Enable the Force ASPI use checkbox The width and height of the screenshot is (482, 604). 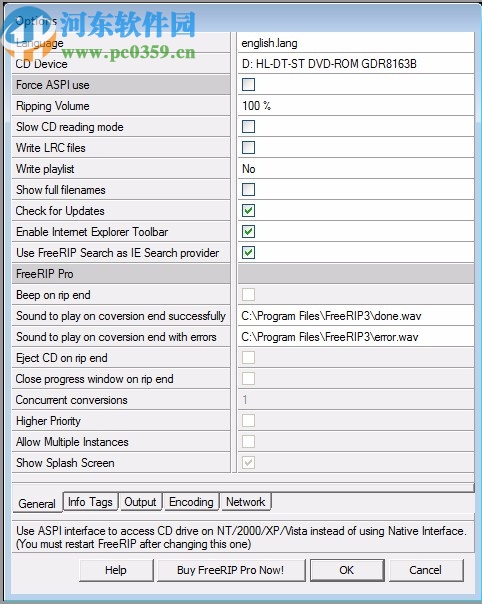248,84
